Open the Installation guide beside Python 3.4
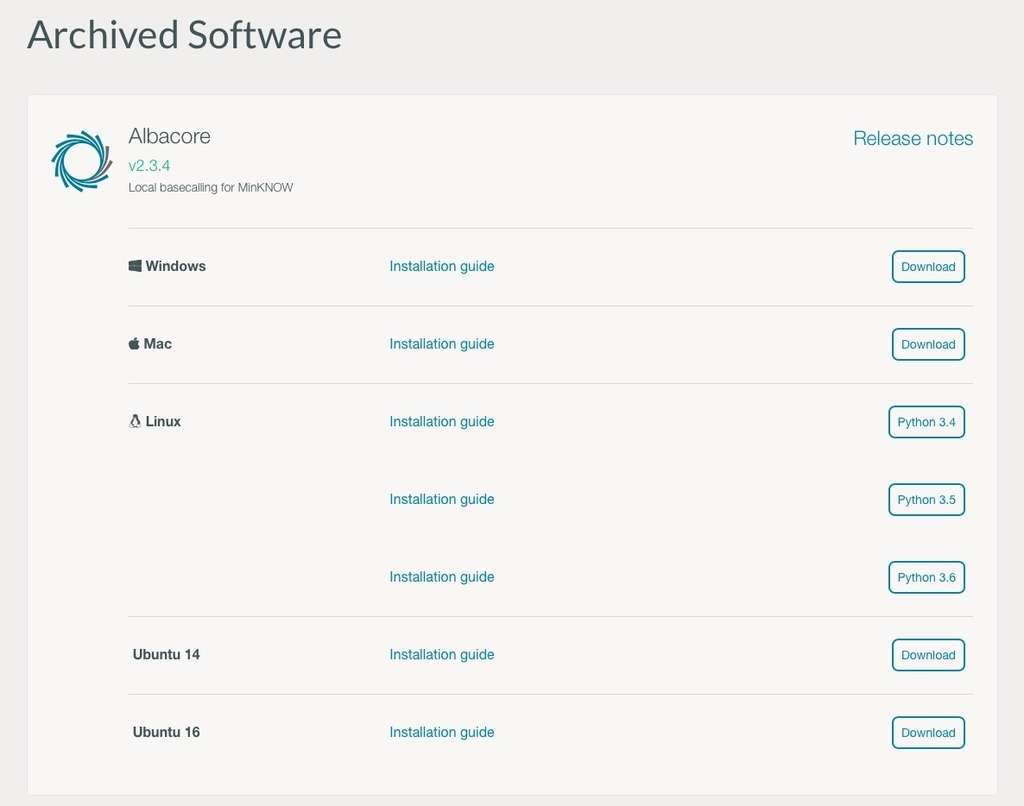This screenshot has width=1024, height=806. pyautogui.click(x=441, y=422)
